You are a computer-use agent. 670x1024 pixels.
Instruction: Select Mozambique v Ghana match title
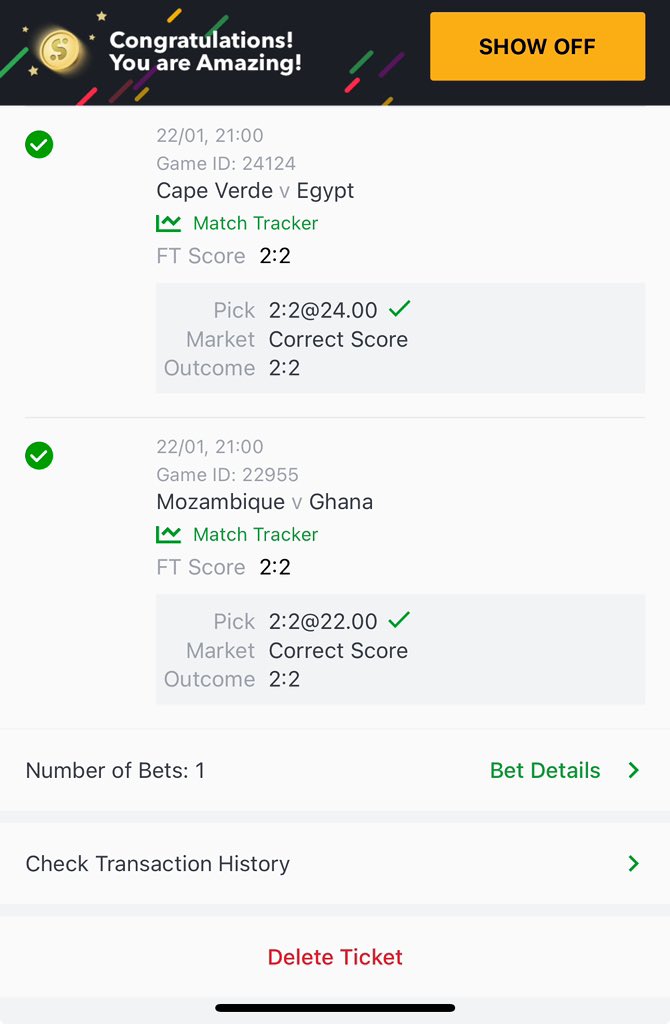point(264,502)
